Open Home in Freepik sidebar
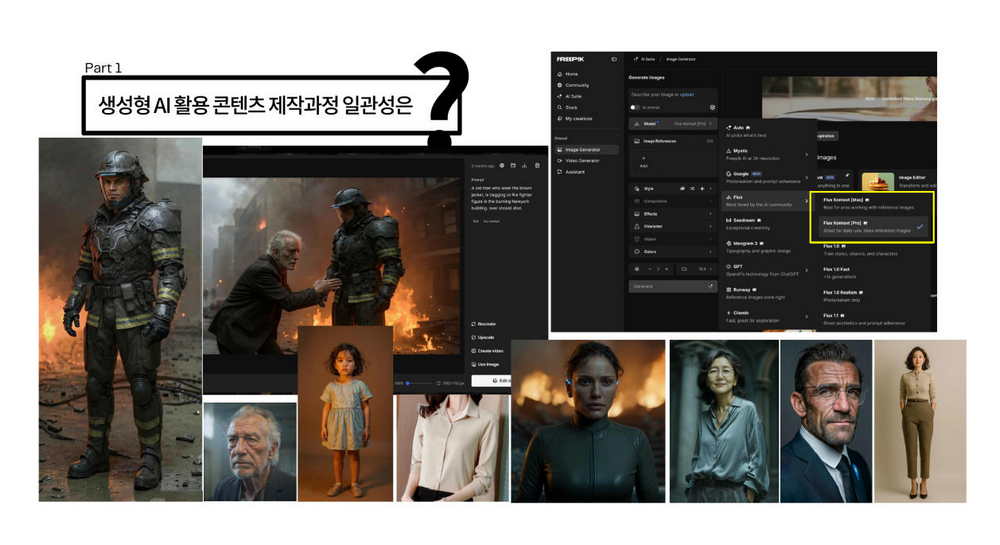This screenshot has width=1000, height=545. pyautogui.click(x=568, y=74)
